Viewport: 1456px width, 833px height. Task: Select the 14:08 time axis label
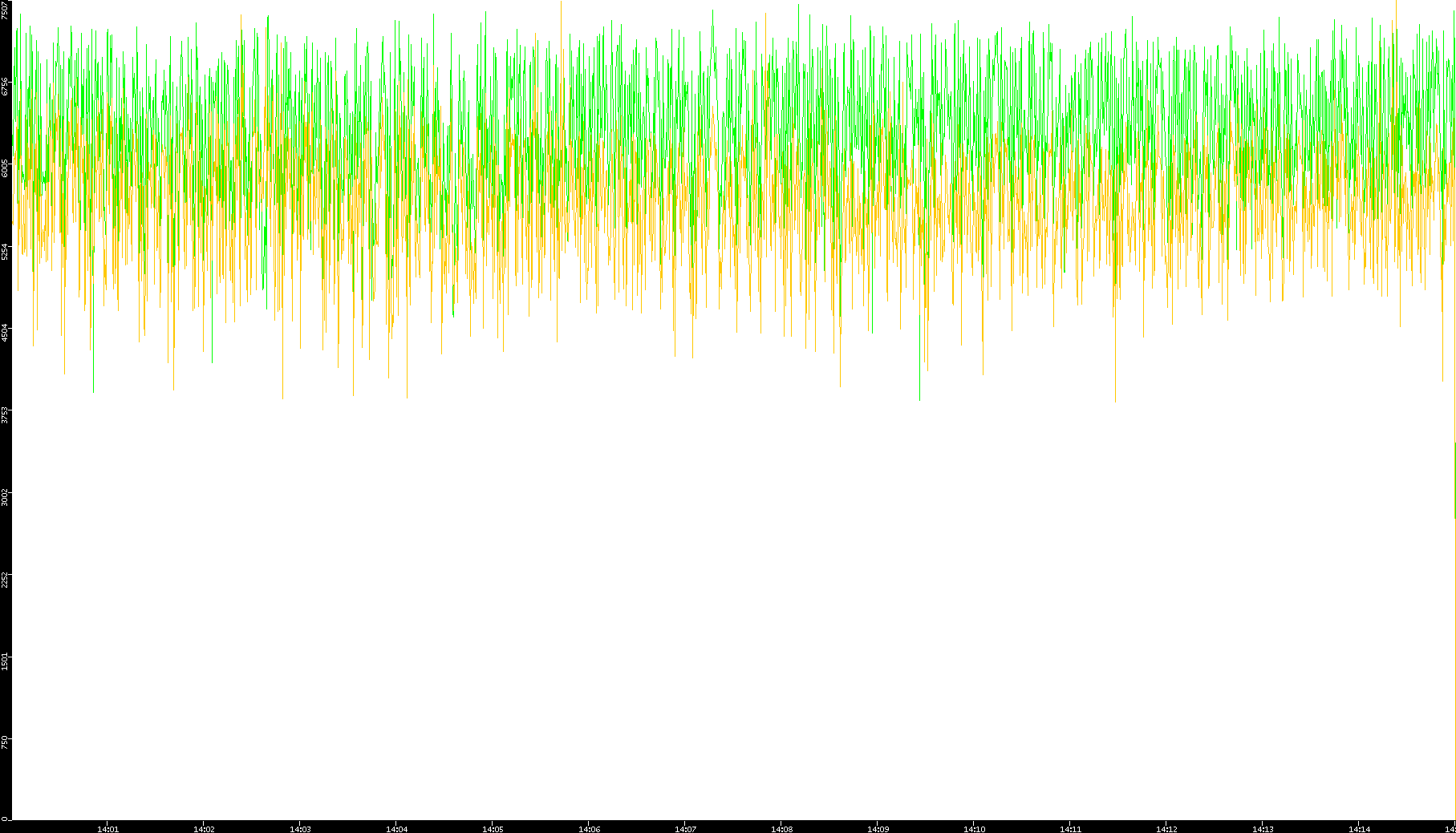pos(781,829)
